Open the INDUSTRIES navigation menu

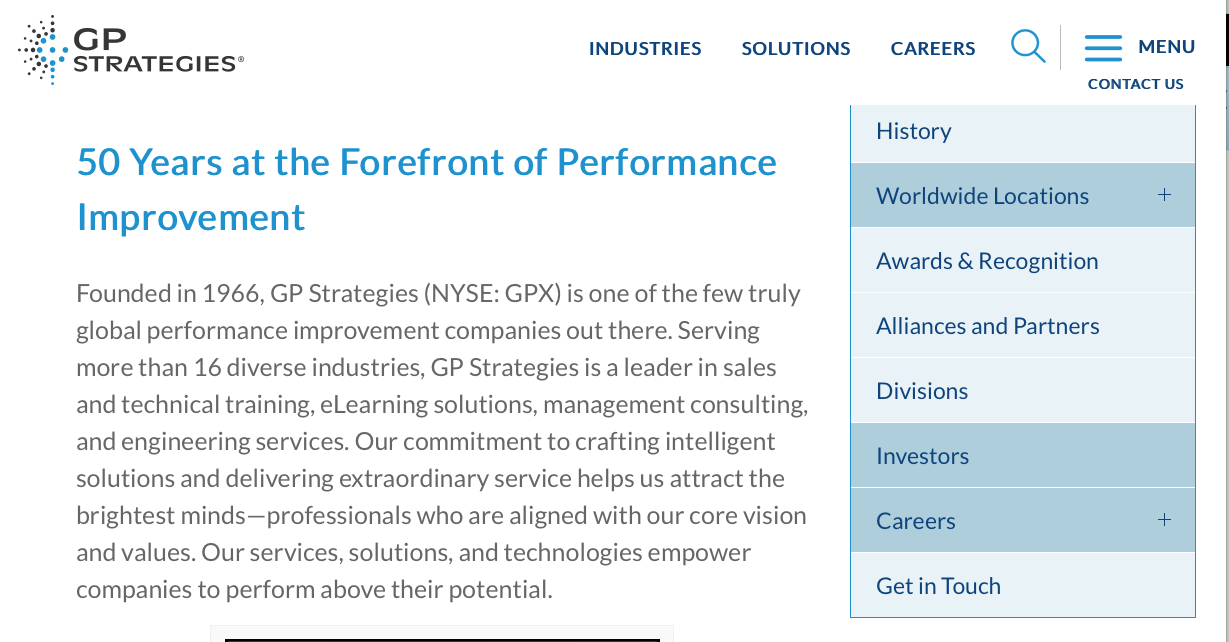tap(645, 48)
